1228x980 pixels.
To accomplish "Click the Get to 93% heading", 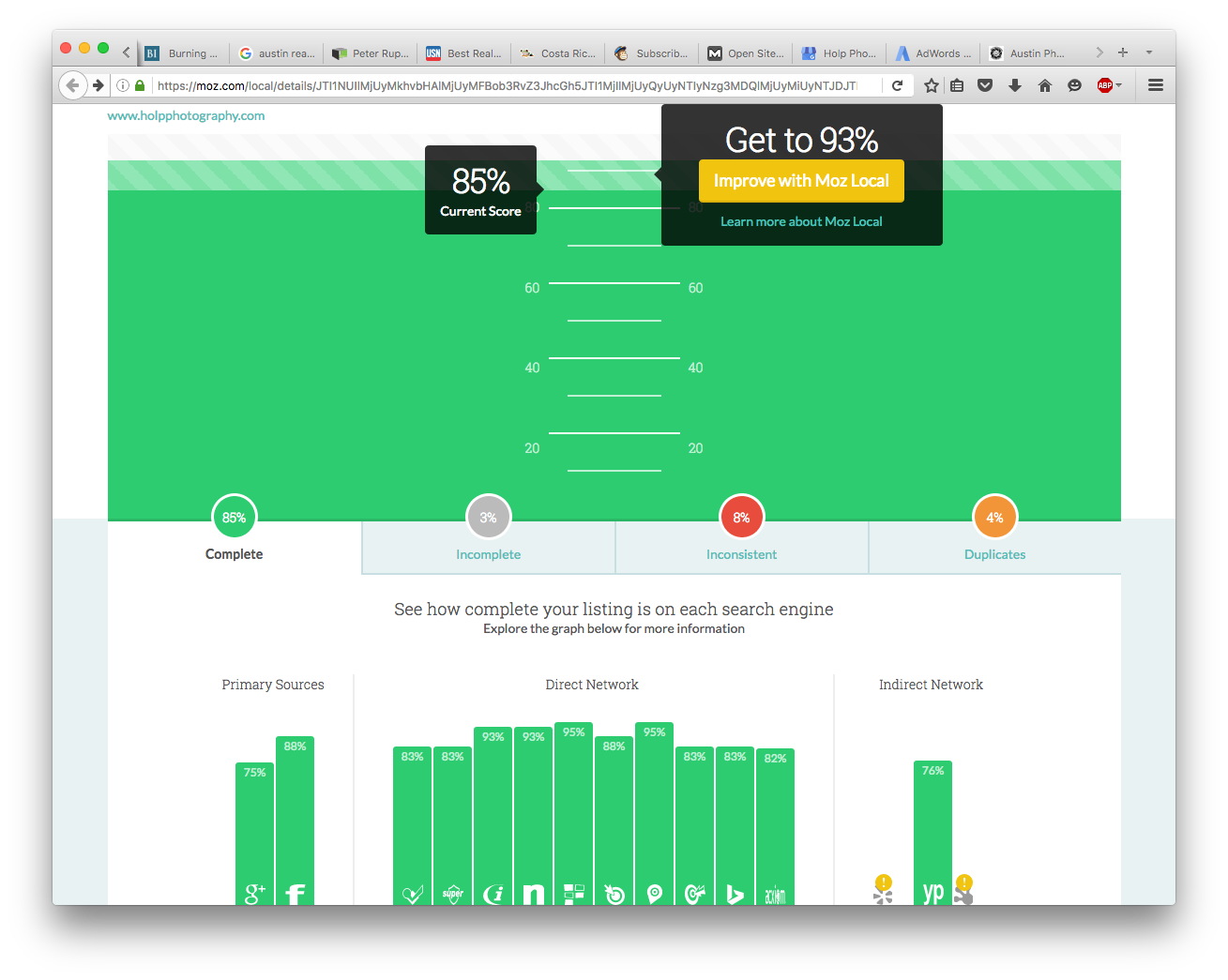I will coord(801,140).
